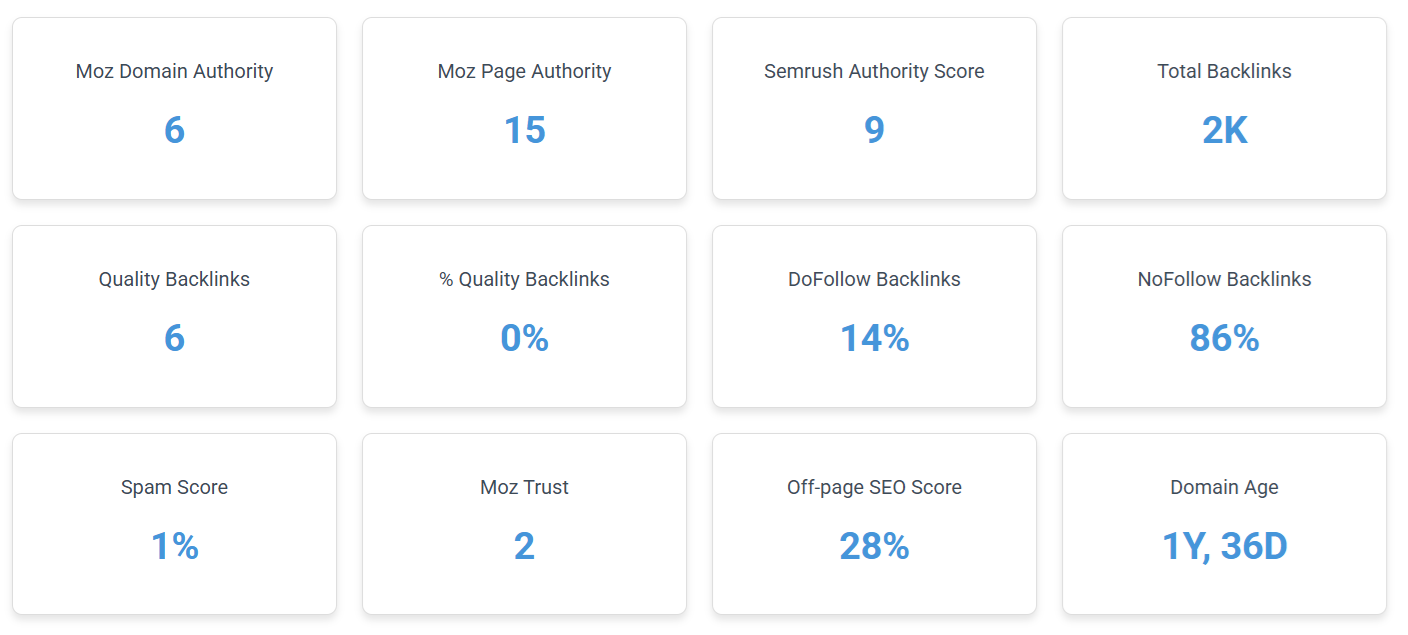Open the Off-page SEO Score card
Image resolution: width=1408 pixels, height=635 pixels.
click(874, 524)
